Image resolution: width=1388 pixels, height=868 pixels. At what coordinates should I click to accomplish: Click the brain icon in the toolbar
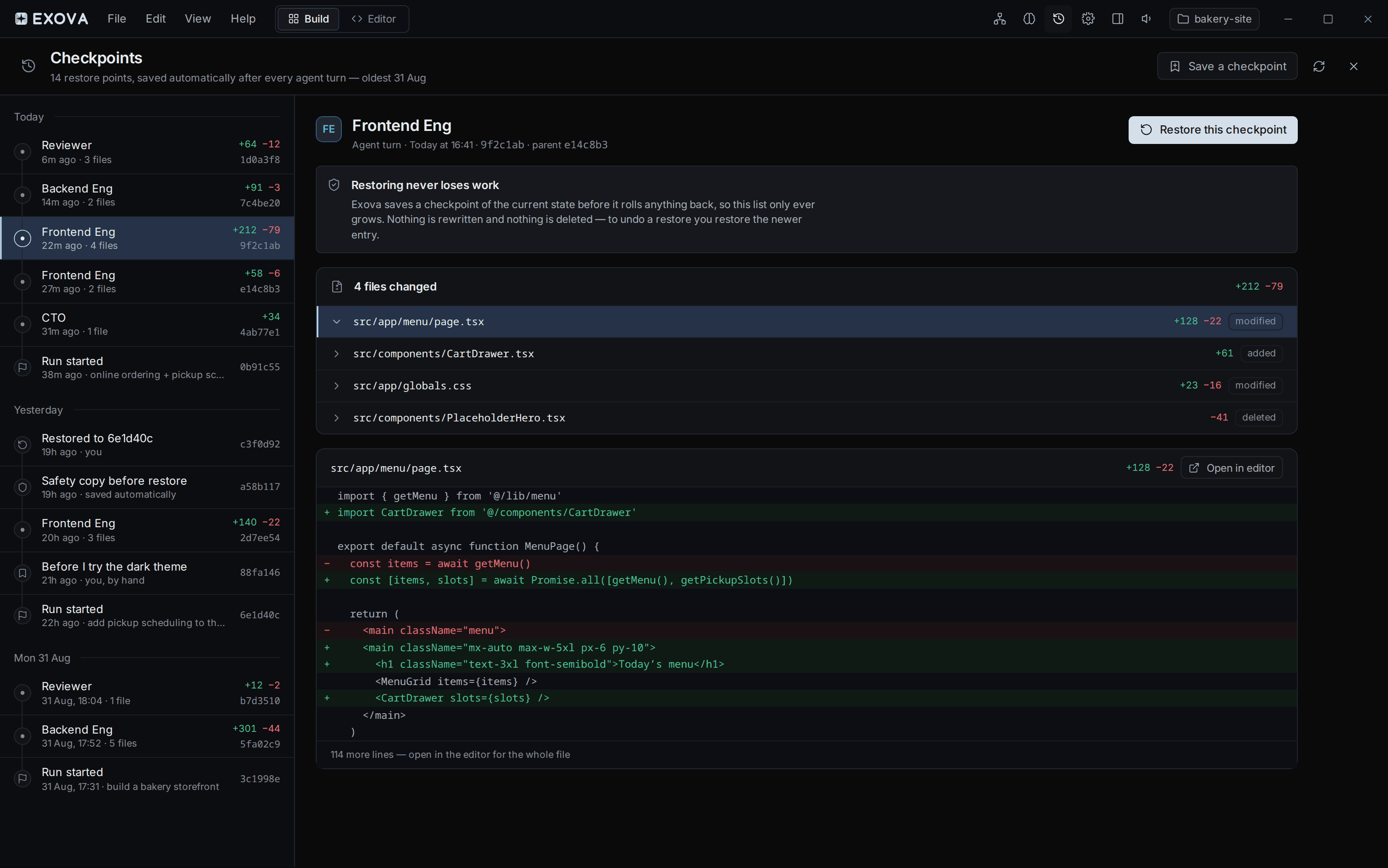pos(1029,19)
